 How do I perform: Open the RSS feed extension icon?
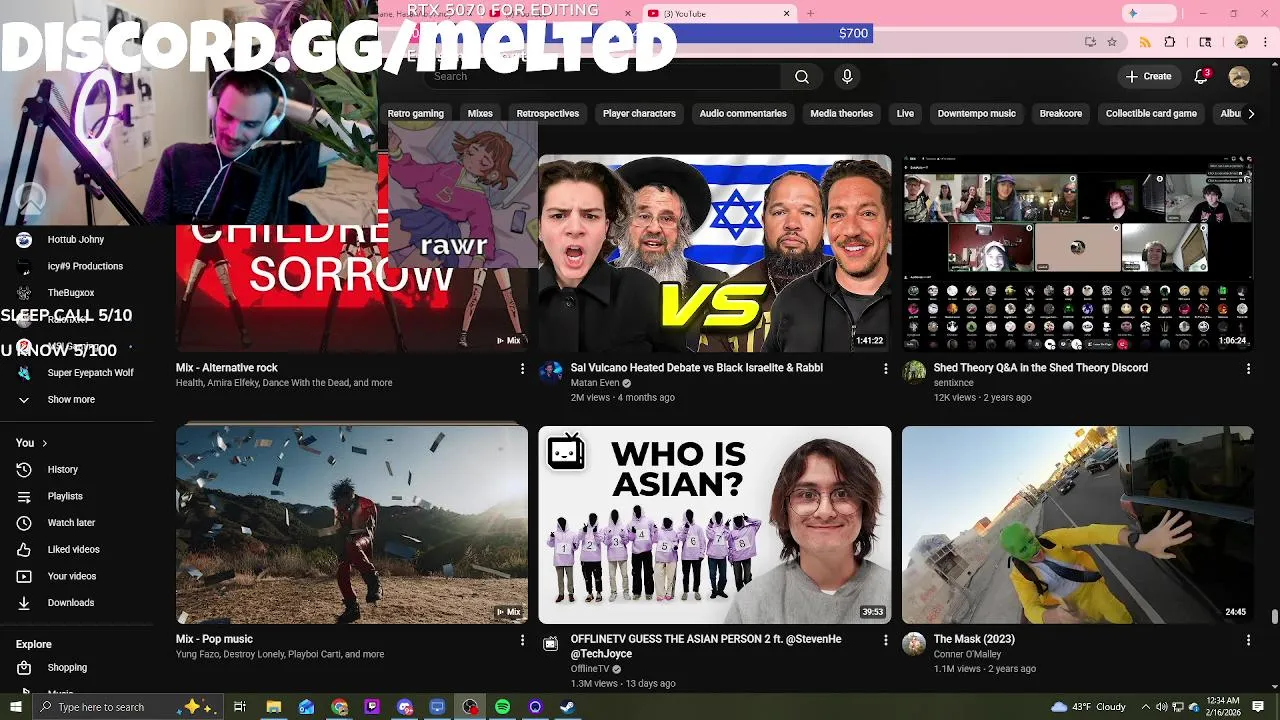click(x=1145, y=42)
